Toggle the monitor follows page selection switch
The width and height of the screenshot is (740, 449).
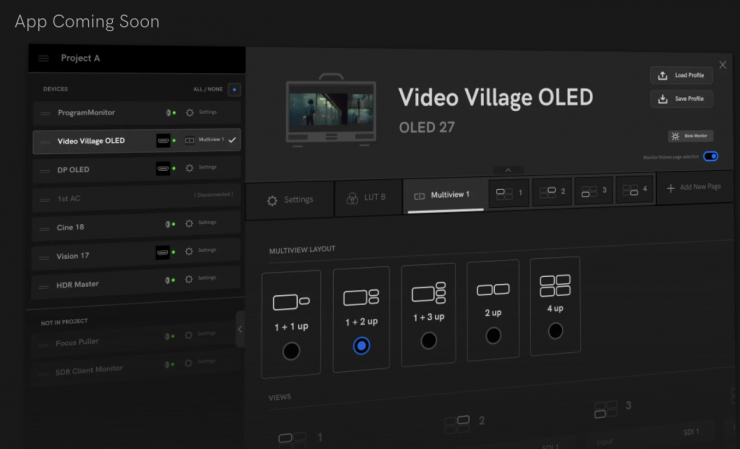[710, 157]
